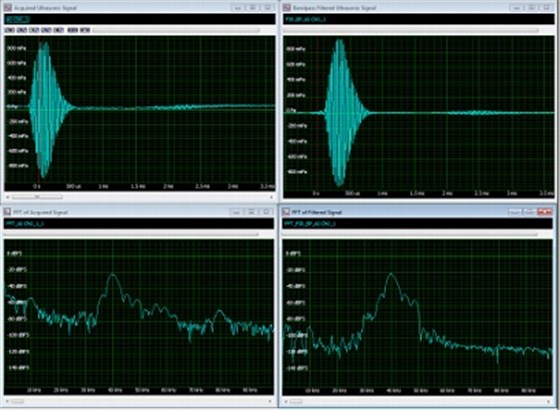Viewport: 560px width, 410px height.
Task: Click scroll-right arrow under Acquired Ultrasonic Signal plot
Action: [x=272, y=197]
